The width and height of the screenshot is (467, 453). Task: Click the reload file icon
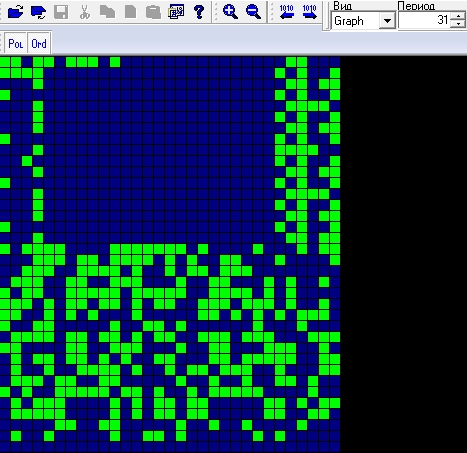(x=38, y=12)
